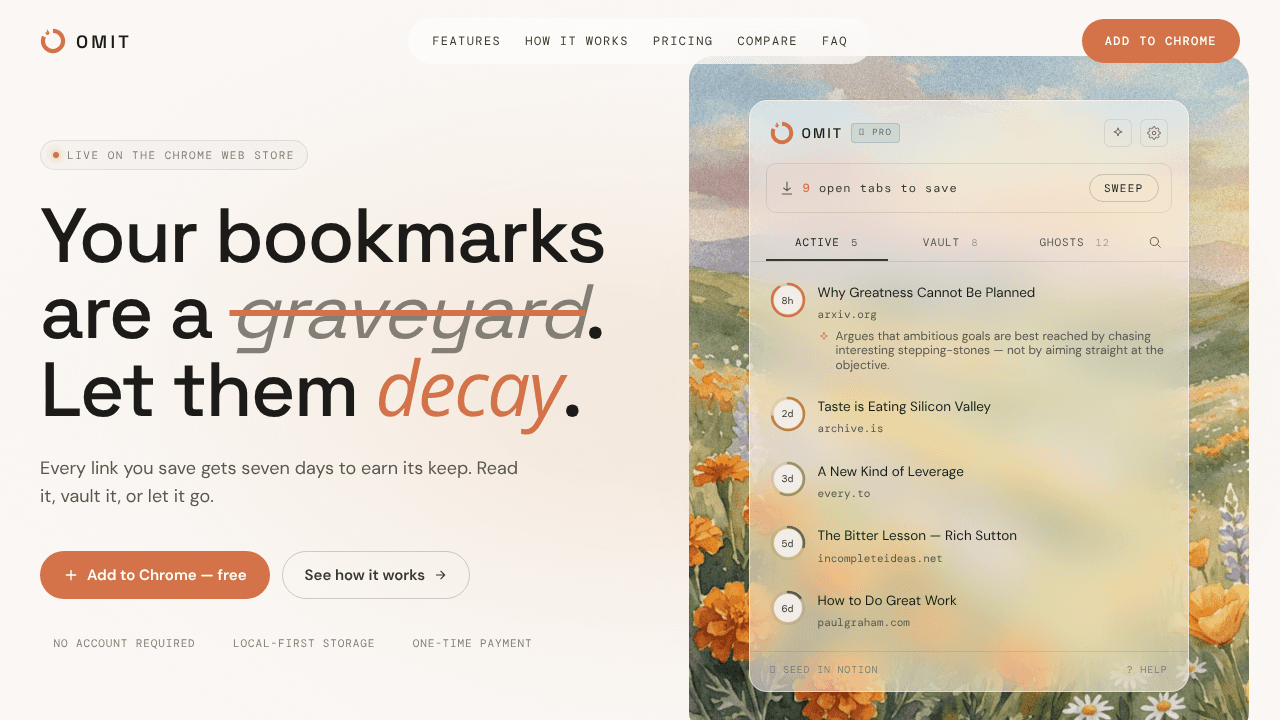Open Why Greatness Cannot Be Planned
Viewport: 1280px width, 720px height.
click(x=926, y=293)
